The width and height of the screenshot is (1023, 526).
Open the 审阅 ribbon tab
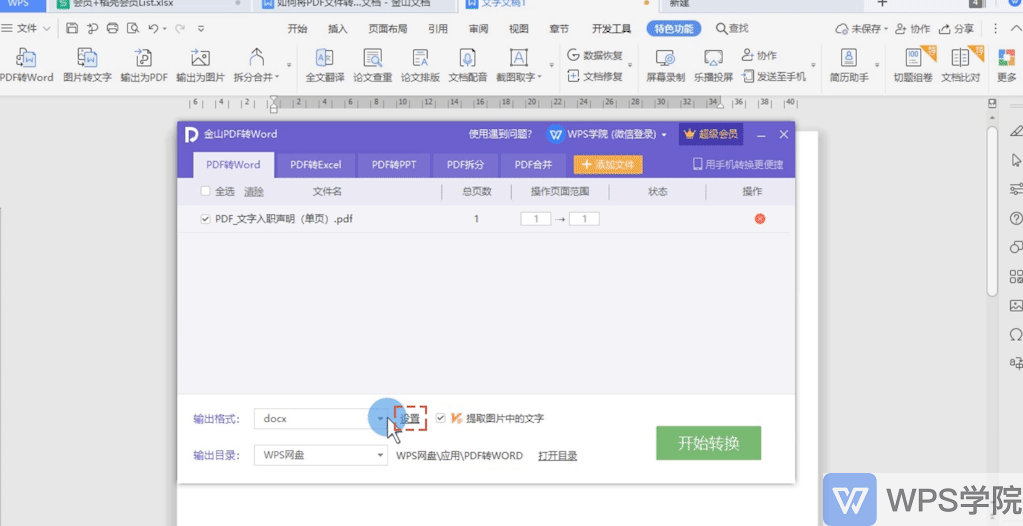click(x=478, y=29)
